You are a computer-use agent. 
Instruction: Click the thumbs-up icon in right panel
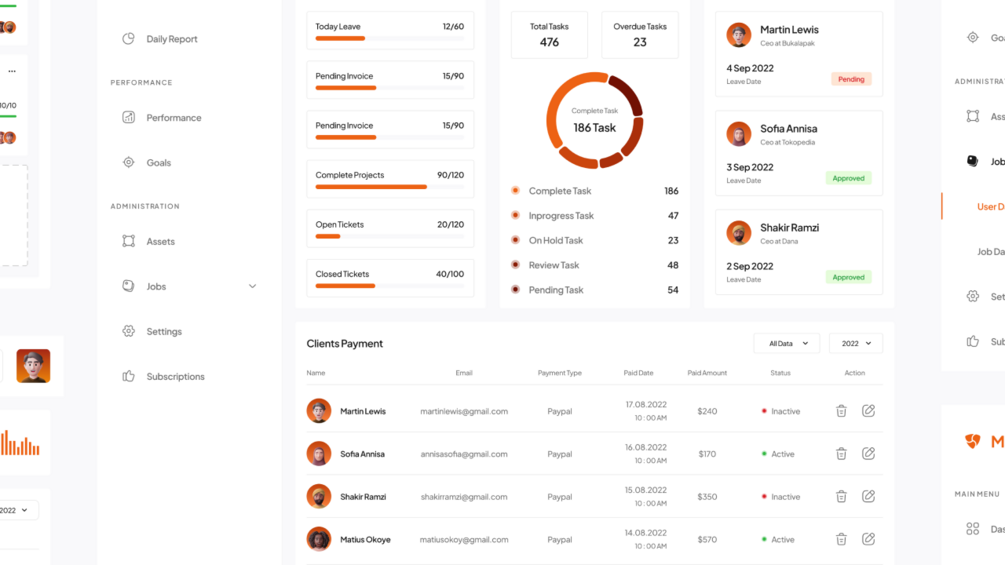[973, 341]
